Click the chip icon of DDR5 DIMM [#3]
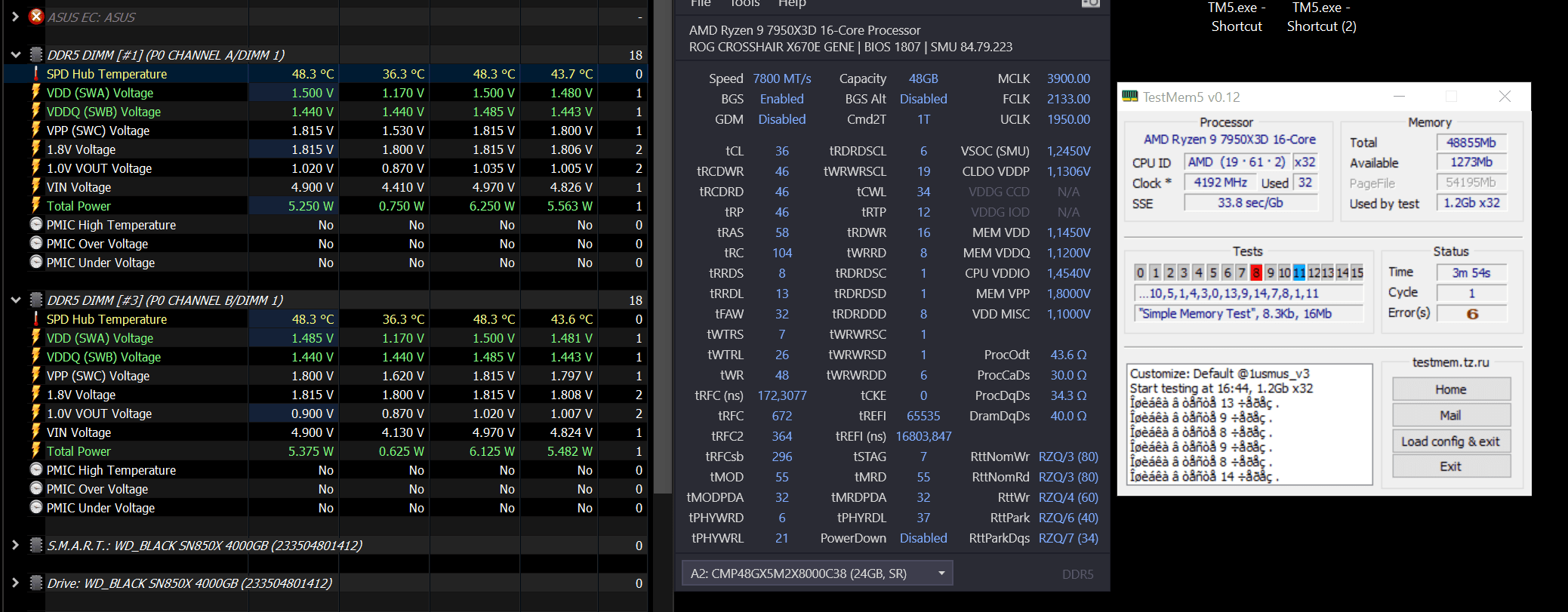 35,300
